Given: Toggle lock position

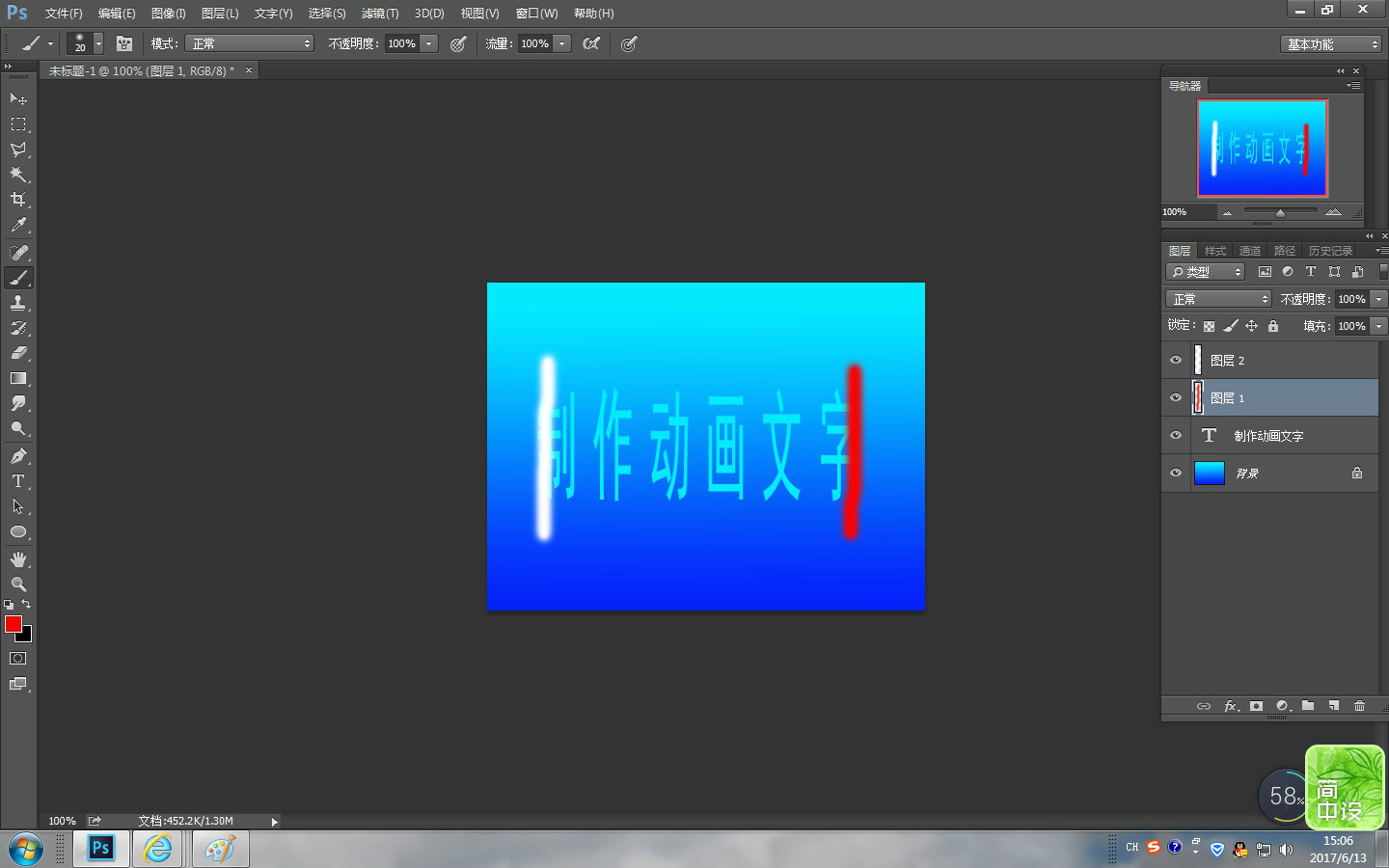Looking at the screenshot, I should pyautogui.click(x=1251, y=326).
